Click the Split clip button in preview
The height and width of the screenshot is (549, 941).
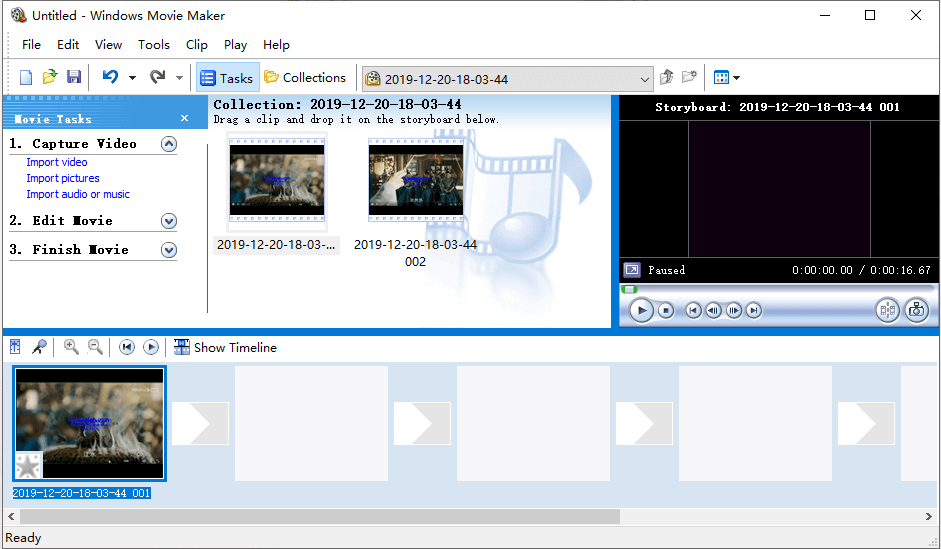887,310
